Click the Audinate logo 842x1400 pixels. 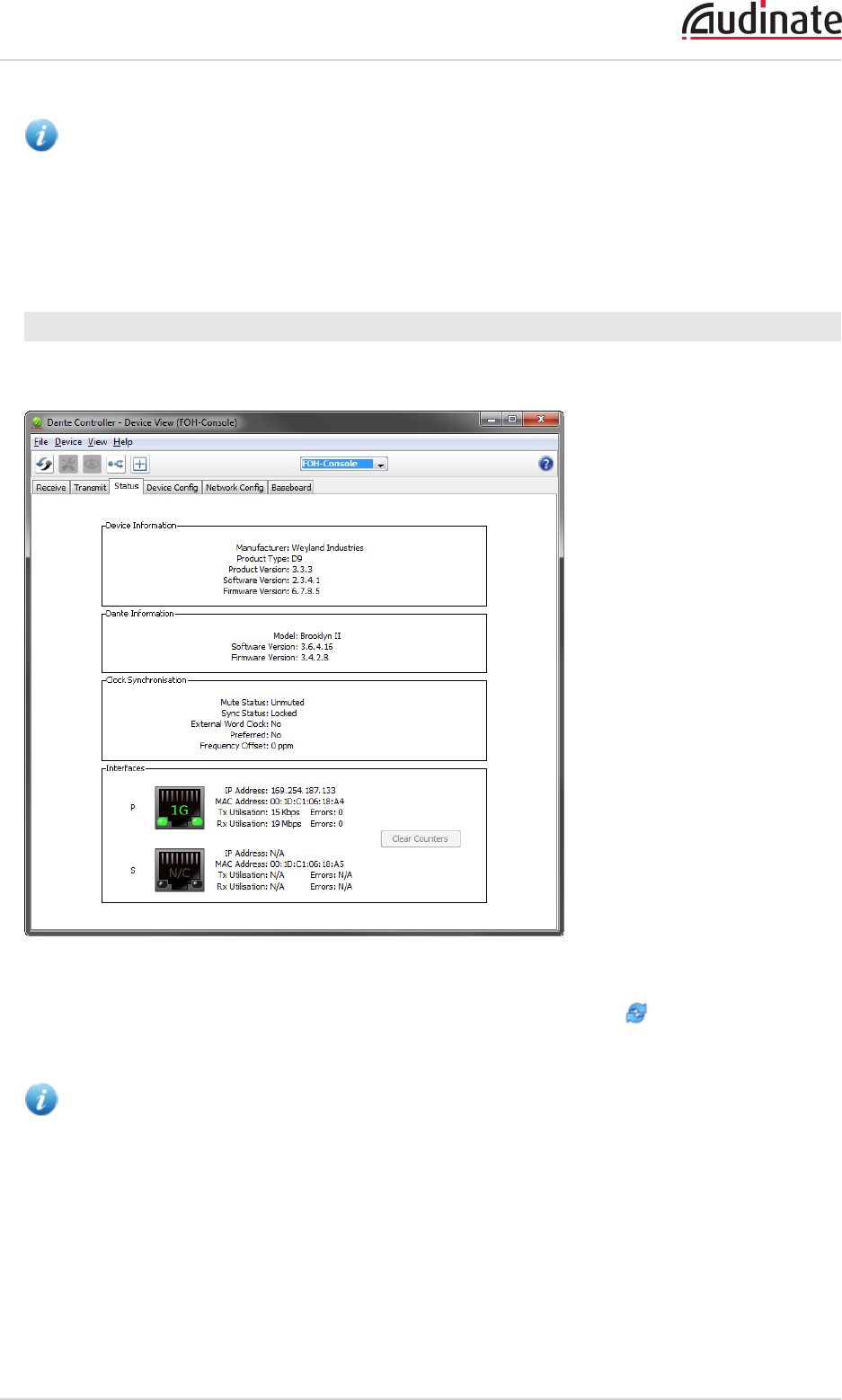(761, 21)
